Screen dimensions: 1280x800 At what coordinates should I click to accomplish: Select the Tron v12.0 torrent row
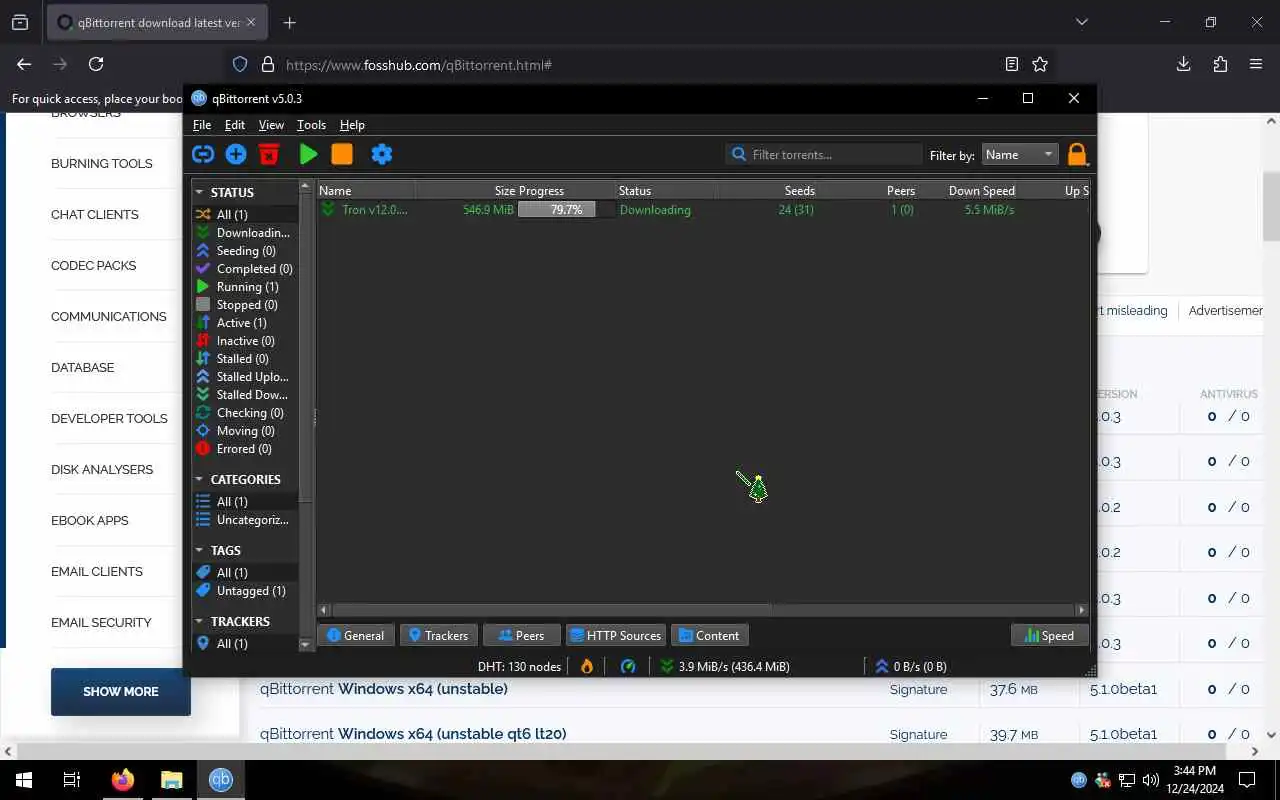[x=703, y=210]
